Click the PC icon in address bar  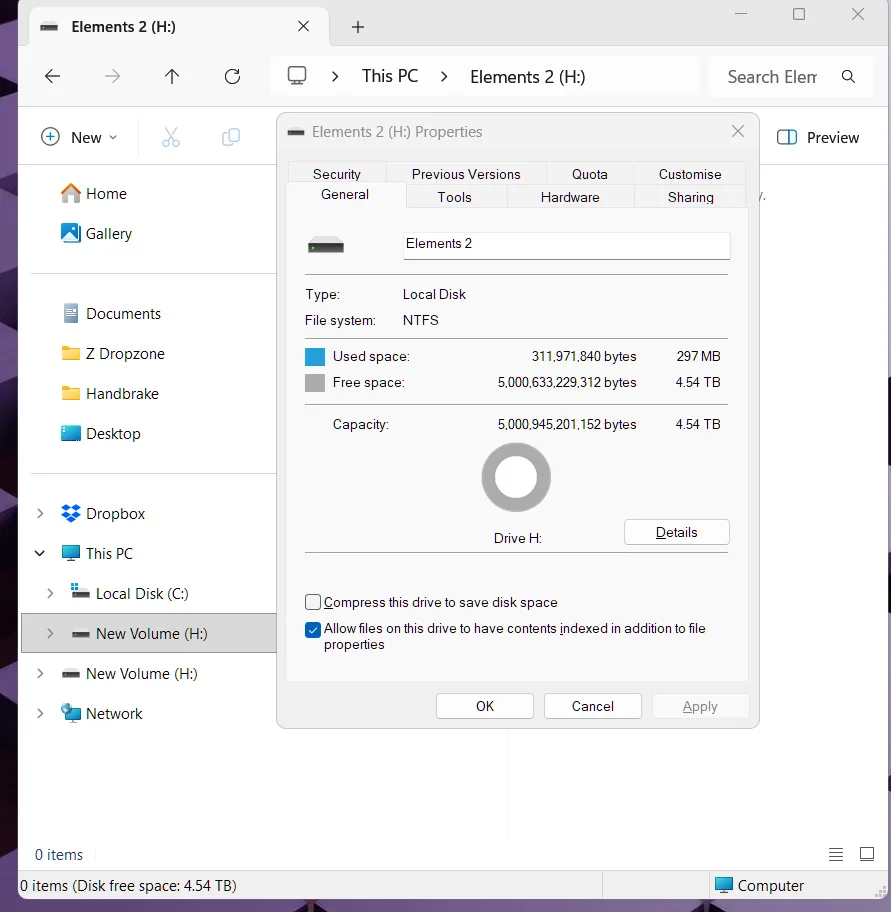pyautogui.click(x=297, y=76)
